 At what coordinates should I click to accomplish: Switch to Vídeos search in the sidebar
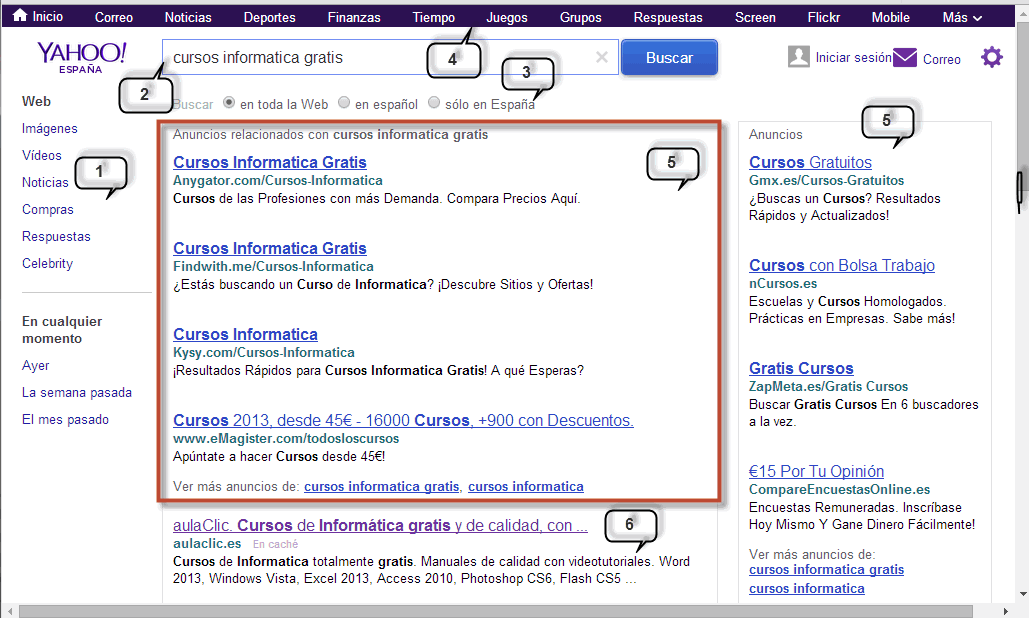(x=41, y=155)
